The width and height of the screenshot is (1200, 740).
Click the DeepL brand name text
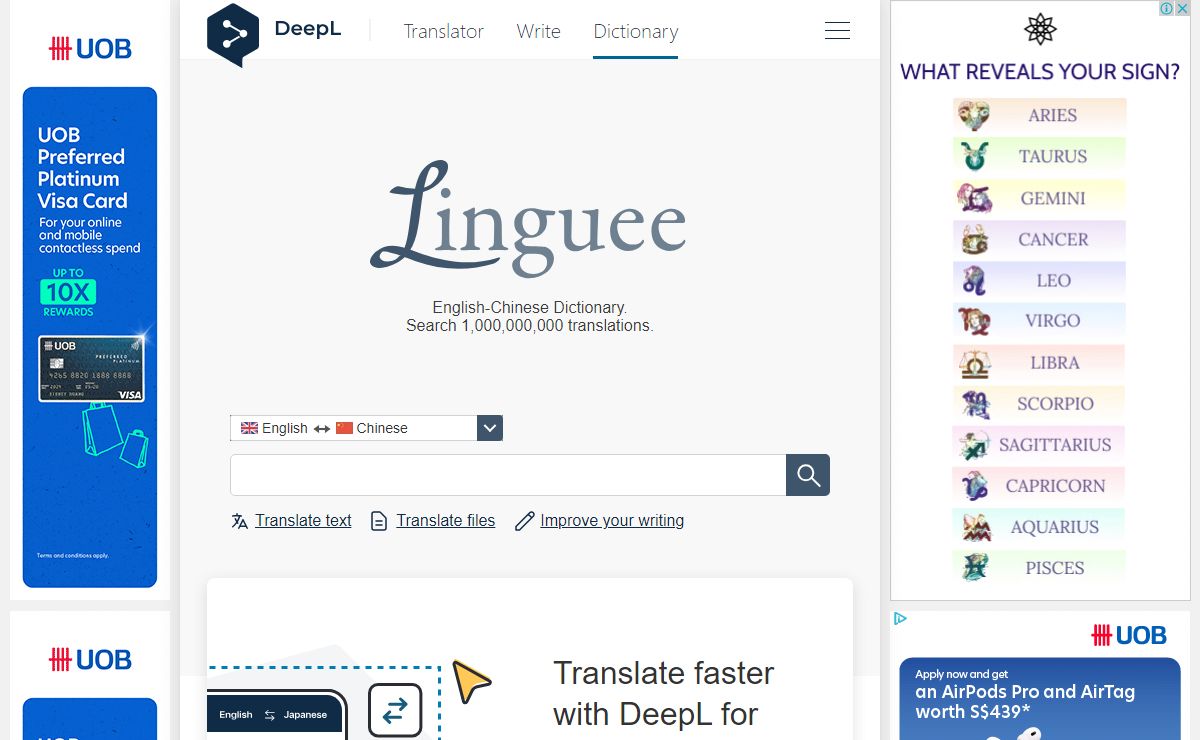point(308,29)
